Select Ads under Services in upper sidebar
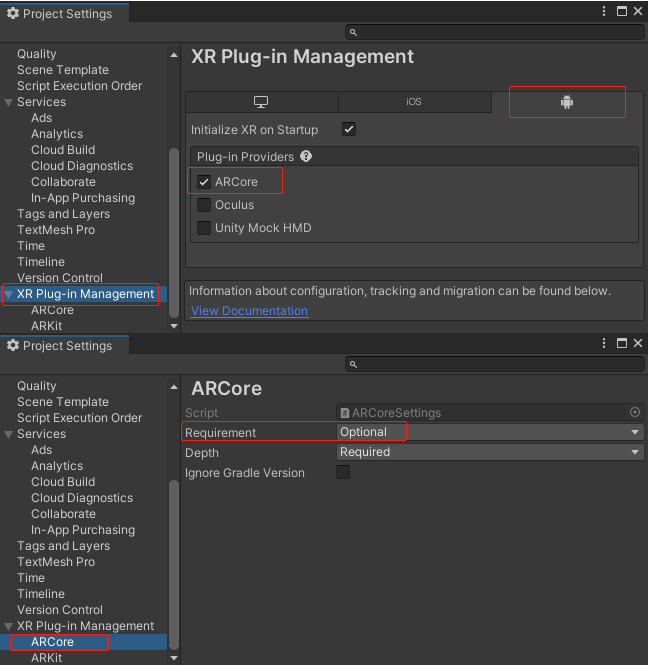Image resolution: width=648 pixels, height=666 pixels. coord(42,118)
